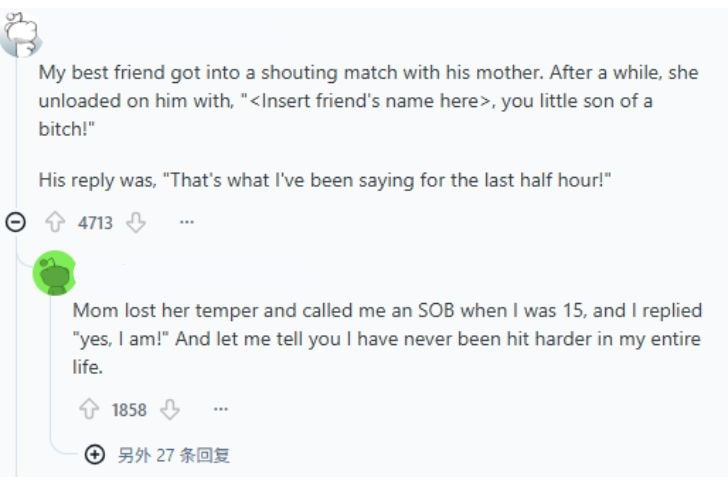Downvote the reply with 1858 points
Image resolution: width=728 pixels, height=485 pixels.
[x=170, y=409]
